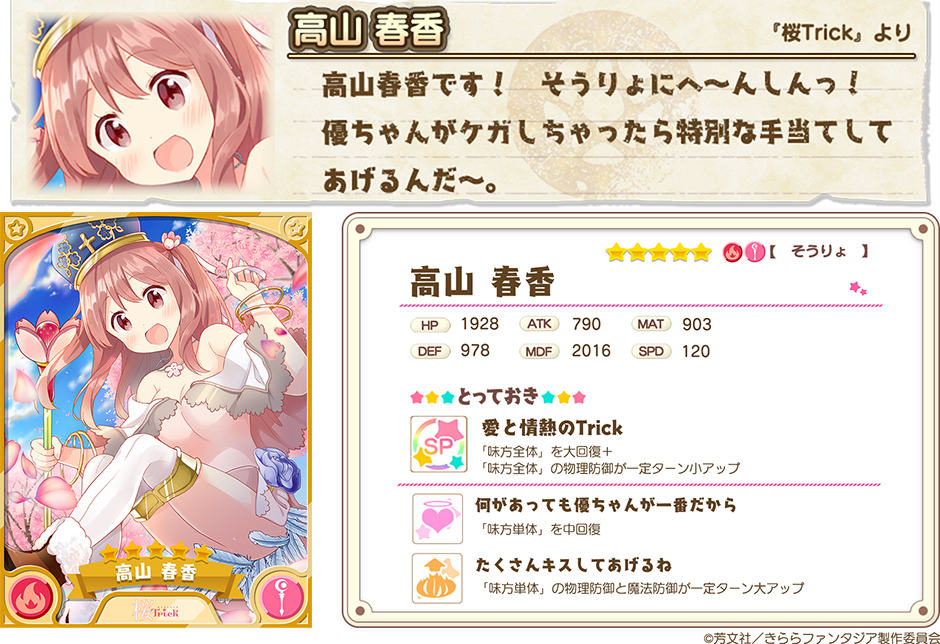Click the HP stat label
The width and height of the screenshot is (940, 644).
(x=430, y=325)
